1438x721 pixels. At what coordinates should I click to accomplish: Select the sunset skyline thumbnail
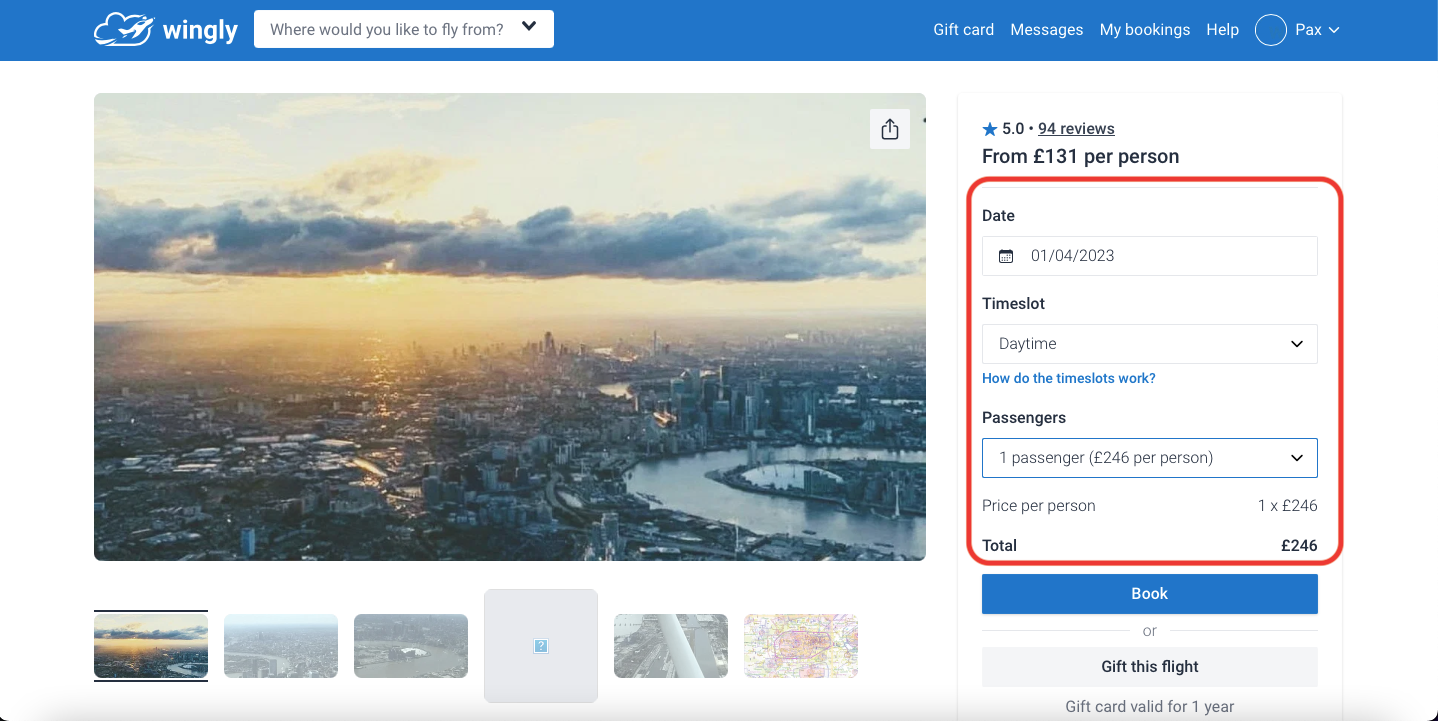pos(151,646)
